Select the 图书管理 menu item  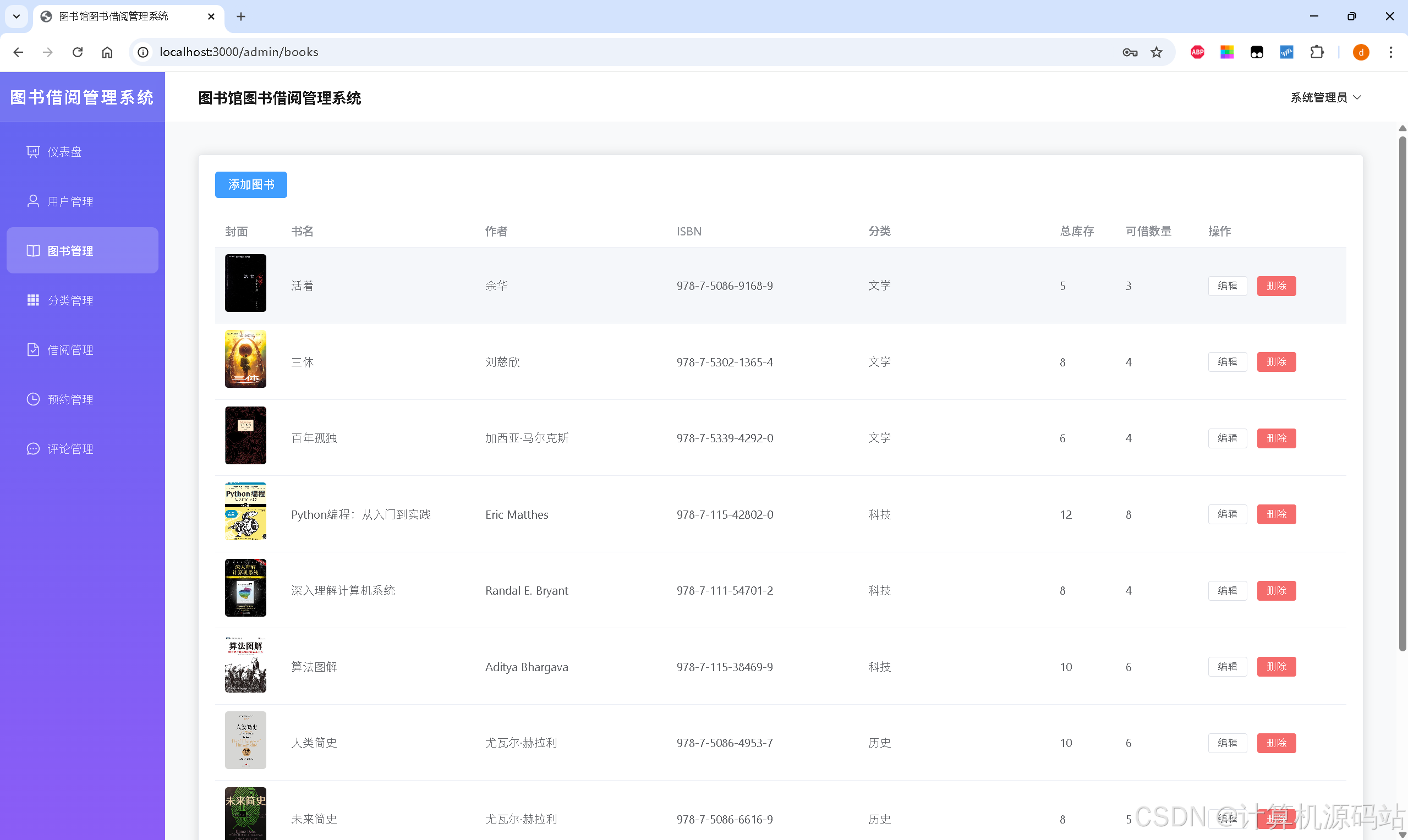pos(82,250)
